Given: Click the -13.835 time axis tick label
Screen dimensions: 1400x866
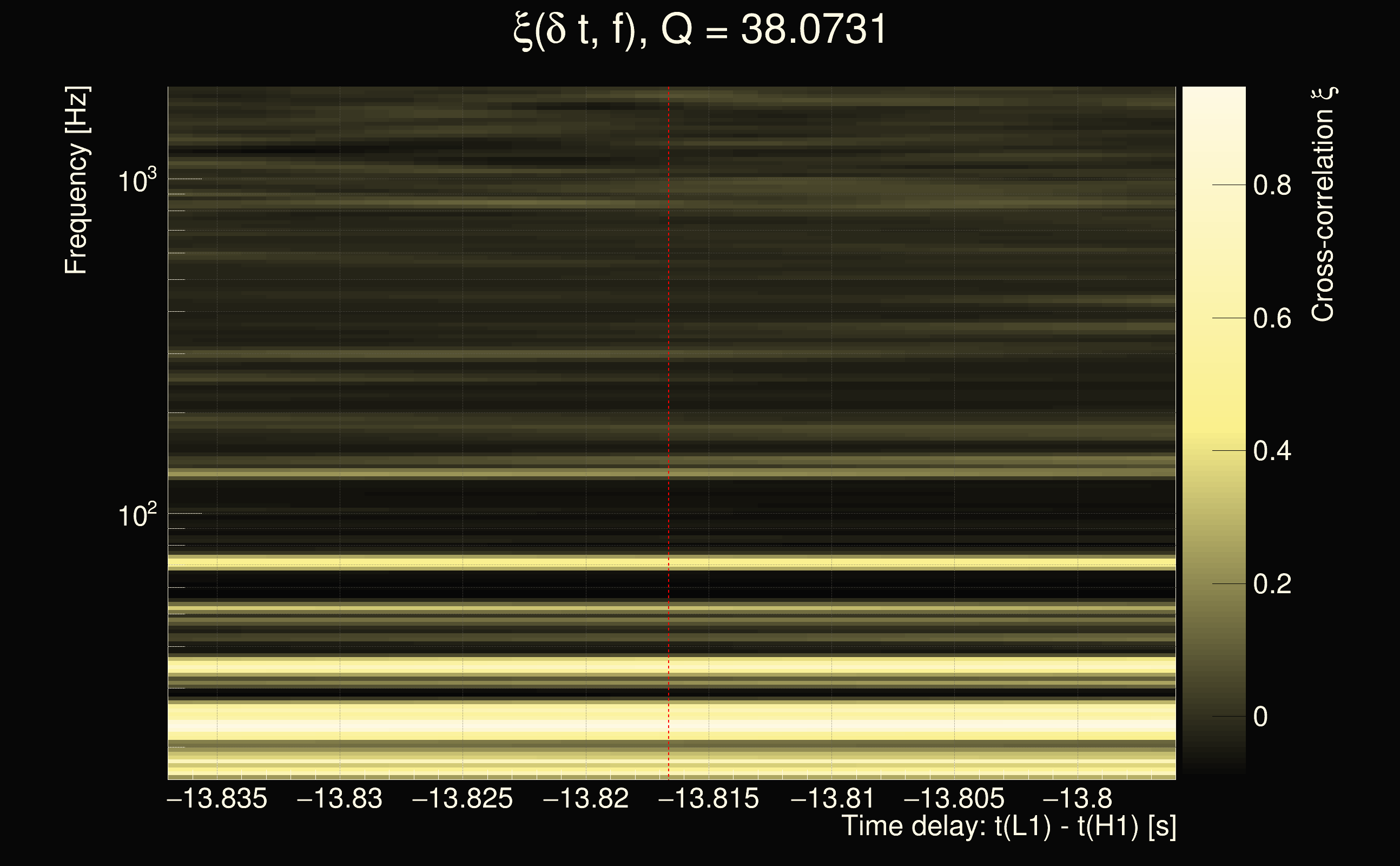Looking at the screenshot, I should (x=217, y=798).
